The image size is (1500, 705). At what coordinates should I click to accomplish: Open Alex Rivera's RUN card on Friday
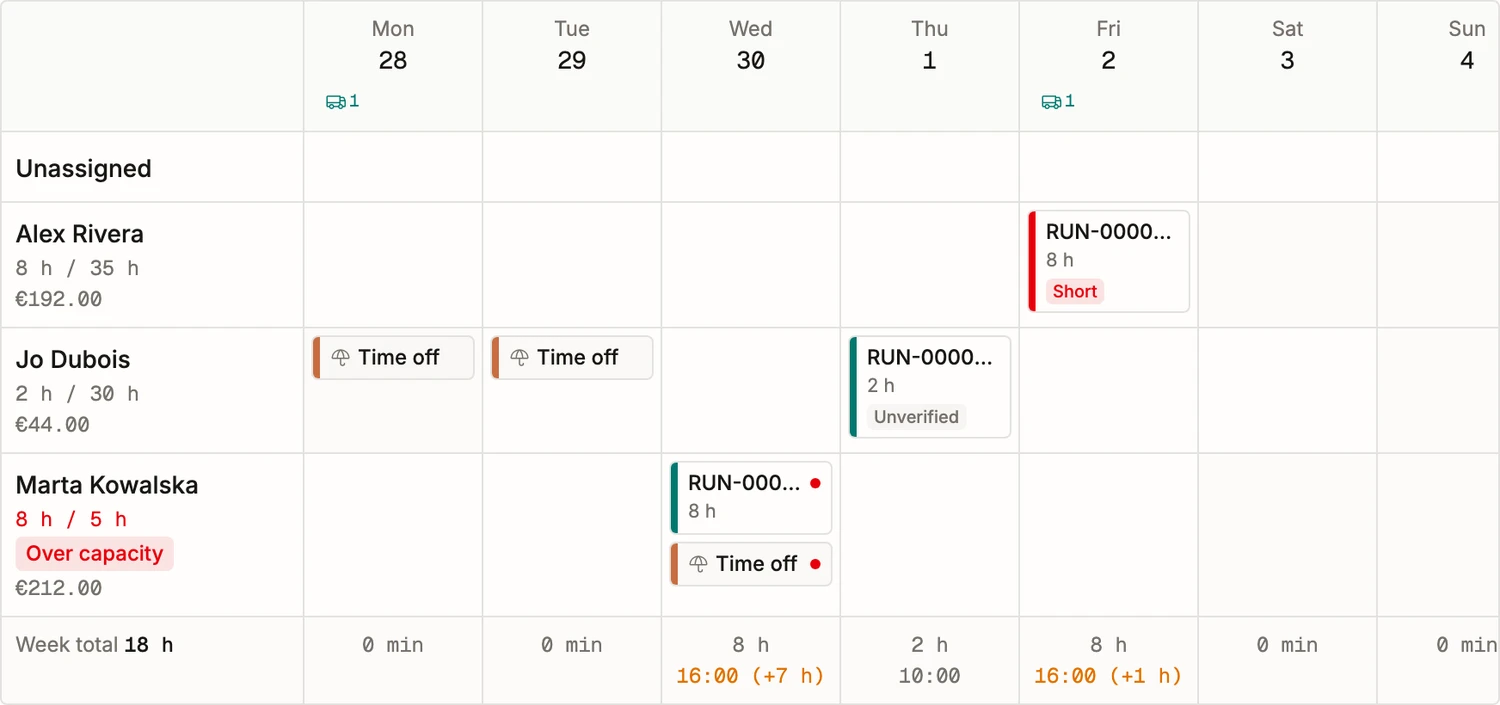pyautogui.click(x=1109, y=261)
